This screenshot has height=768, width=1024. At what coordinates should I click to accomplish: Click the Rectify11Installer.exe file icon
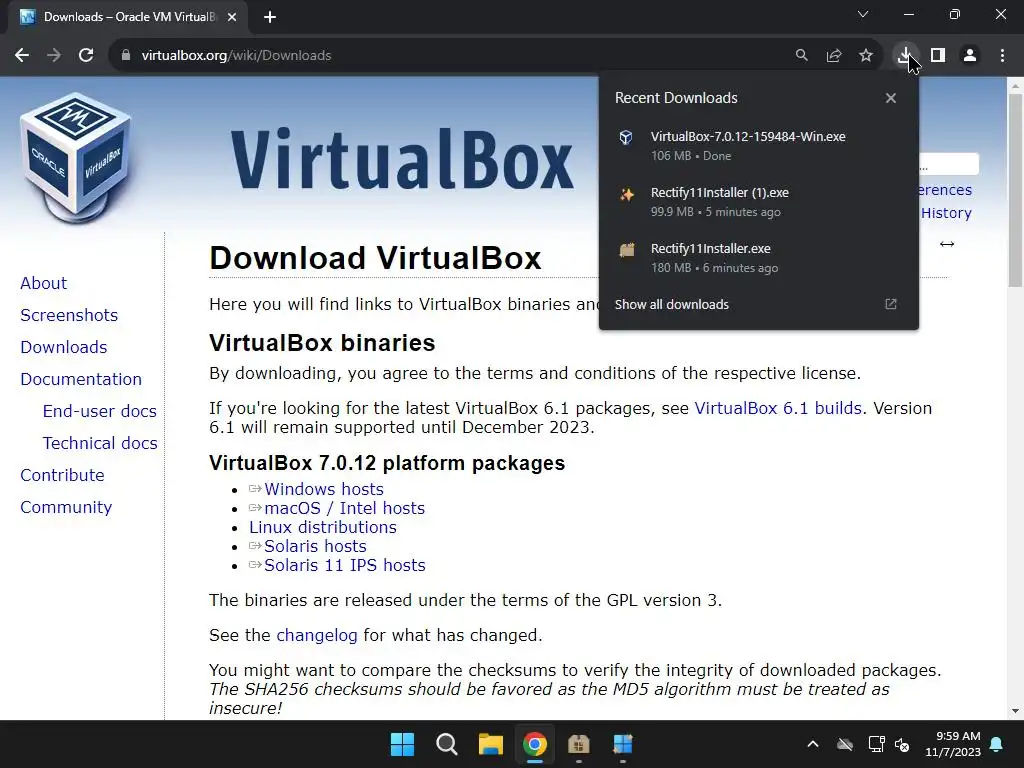pos(626,249)
